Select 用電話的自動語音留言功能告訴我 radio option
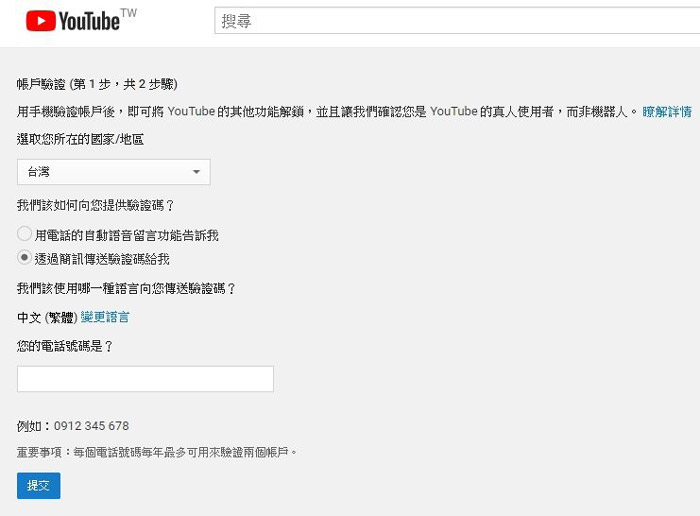700x516 pixels. (24, 233)
